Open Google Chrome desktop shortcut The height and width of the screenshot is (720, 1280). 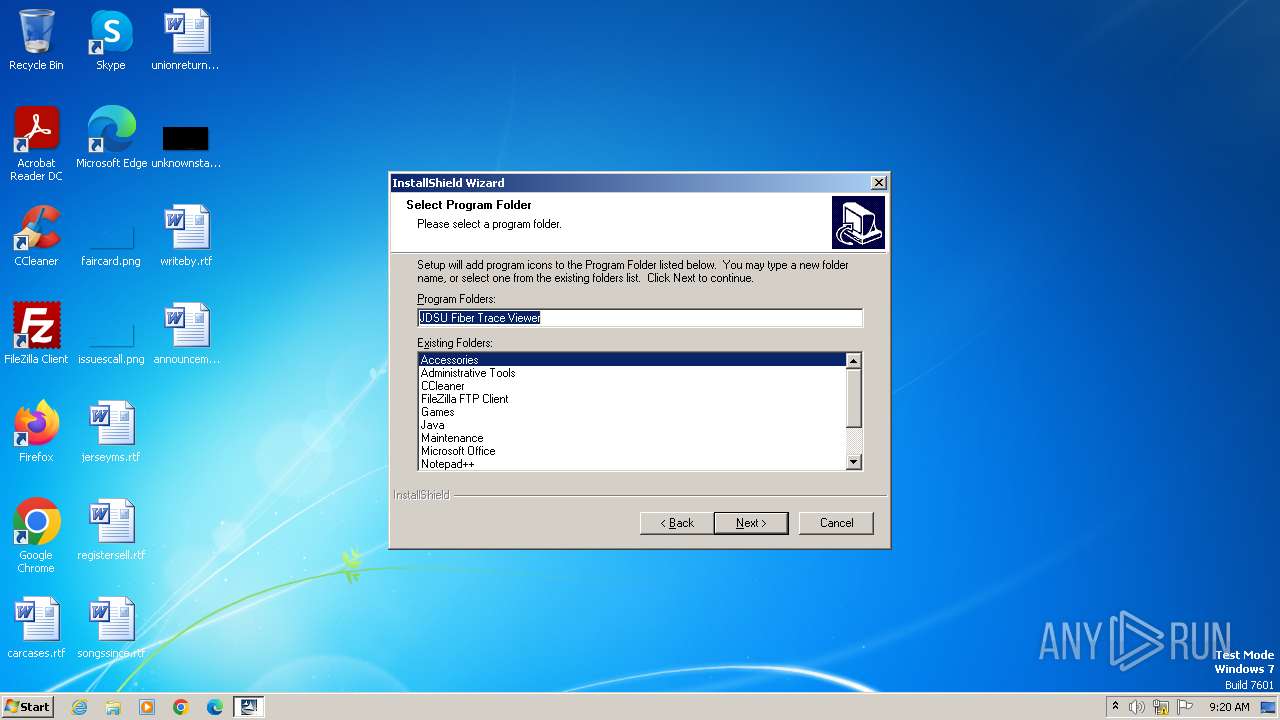(x=36, y=536)
